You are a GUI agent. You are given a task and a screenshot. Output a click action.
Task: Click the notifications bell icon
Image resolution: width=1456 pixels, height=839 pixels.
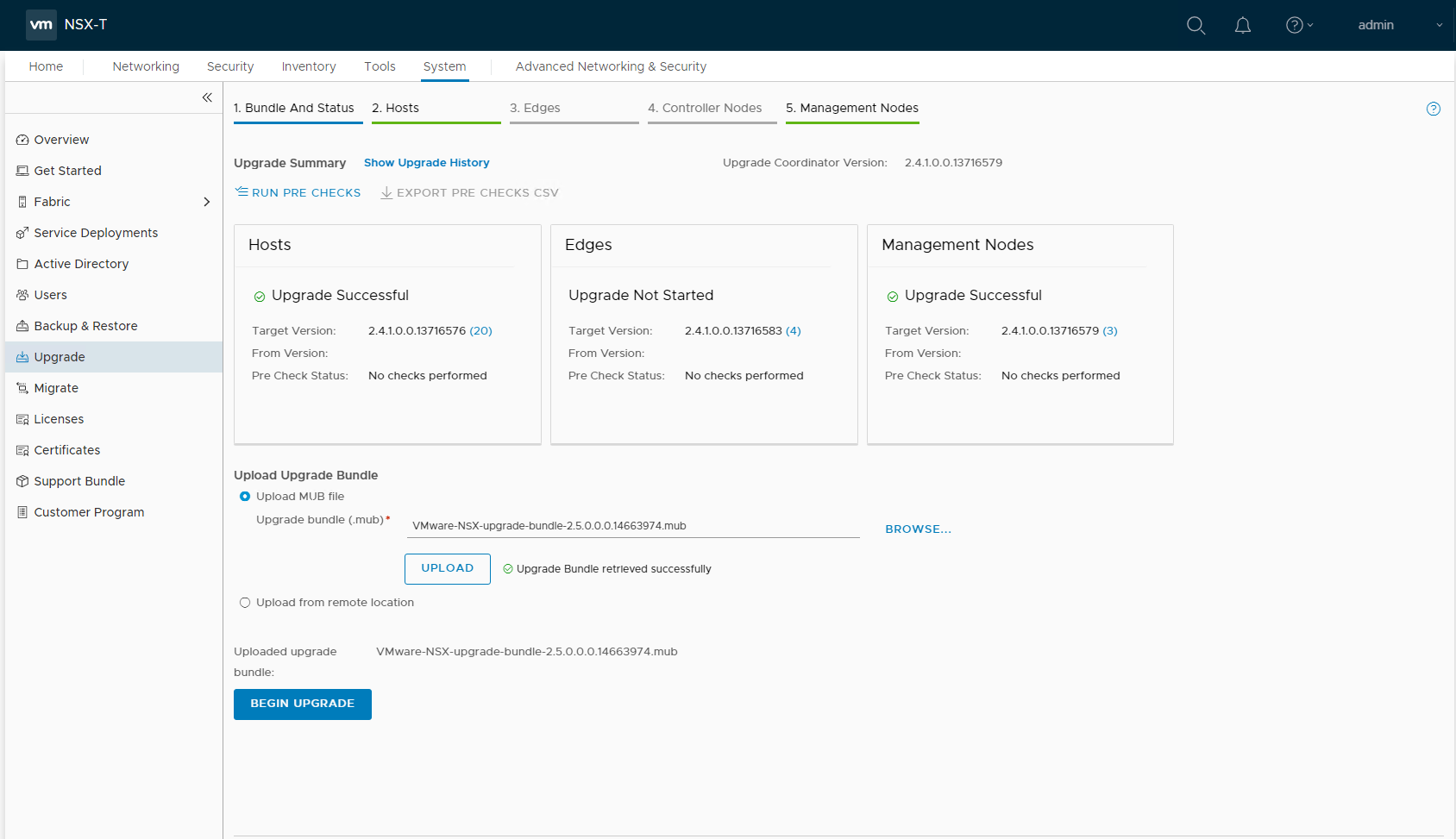click(1242, 25)
